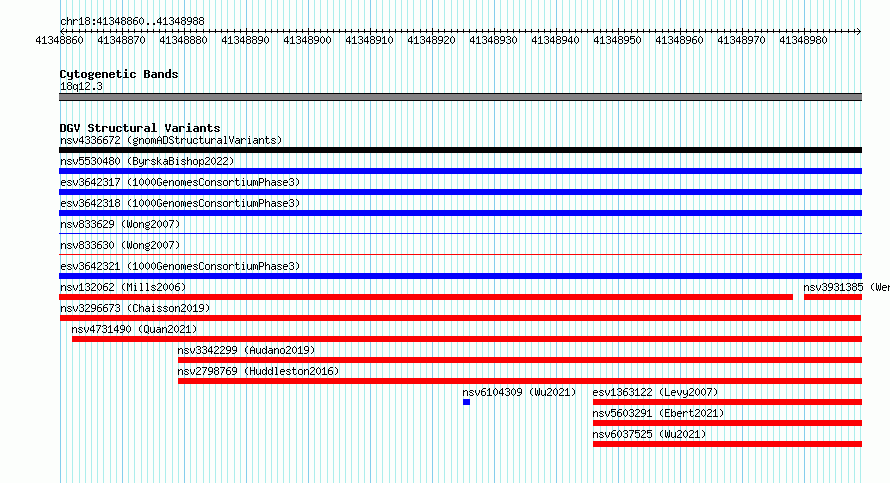890x483 pixels.
Task: Click the blue nsv5530480 variant bar
Action: click(x=460, y=171)
